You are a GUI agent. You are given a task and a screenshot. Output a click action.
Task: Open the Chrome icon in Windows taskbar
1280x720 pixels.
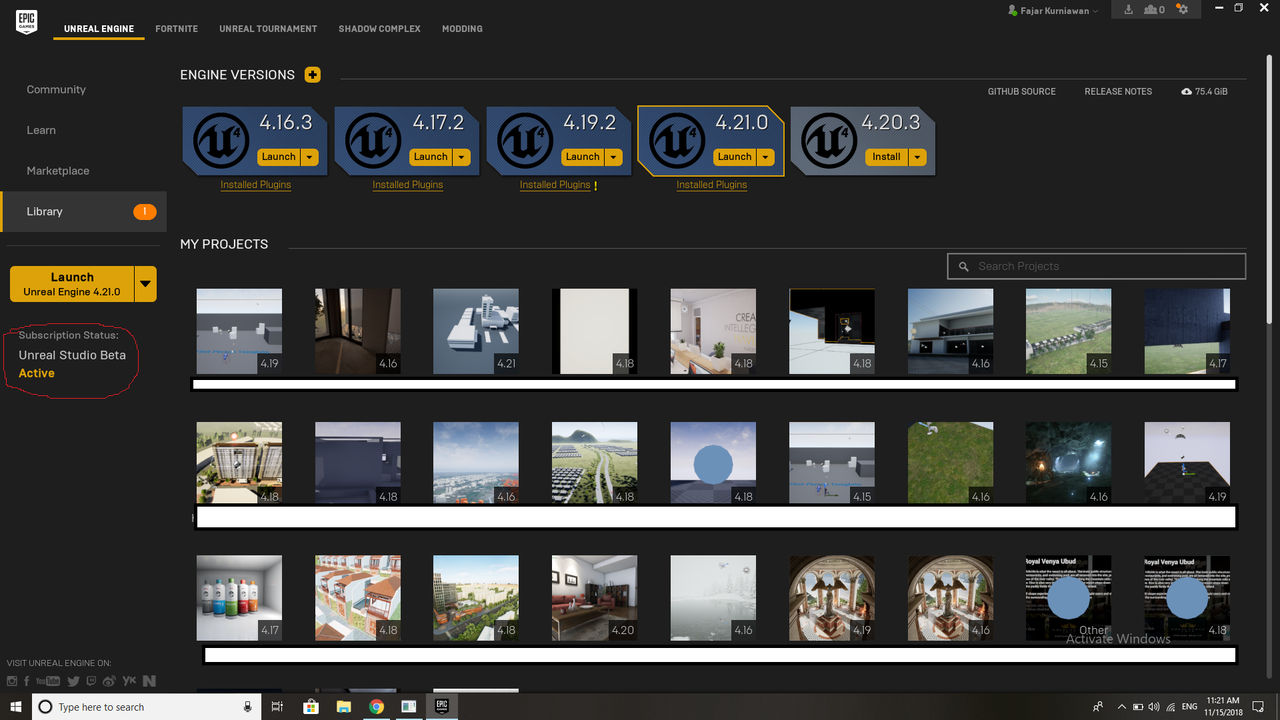click(x=376, y=707)
